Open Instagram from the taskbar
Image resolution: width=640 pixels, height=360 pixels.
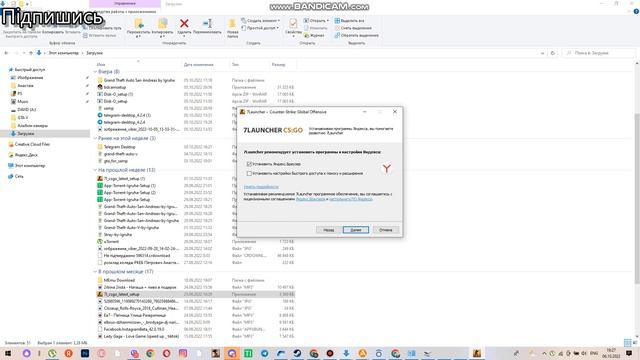coord(183,353)
